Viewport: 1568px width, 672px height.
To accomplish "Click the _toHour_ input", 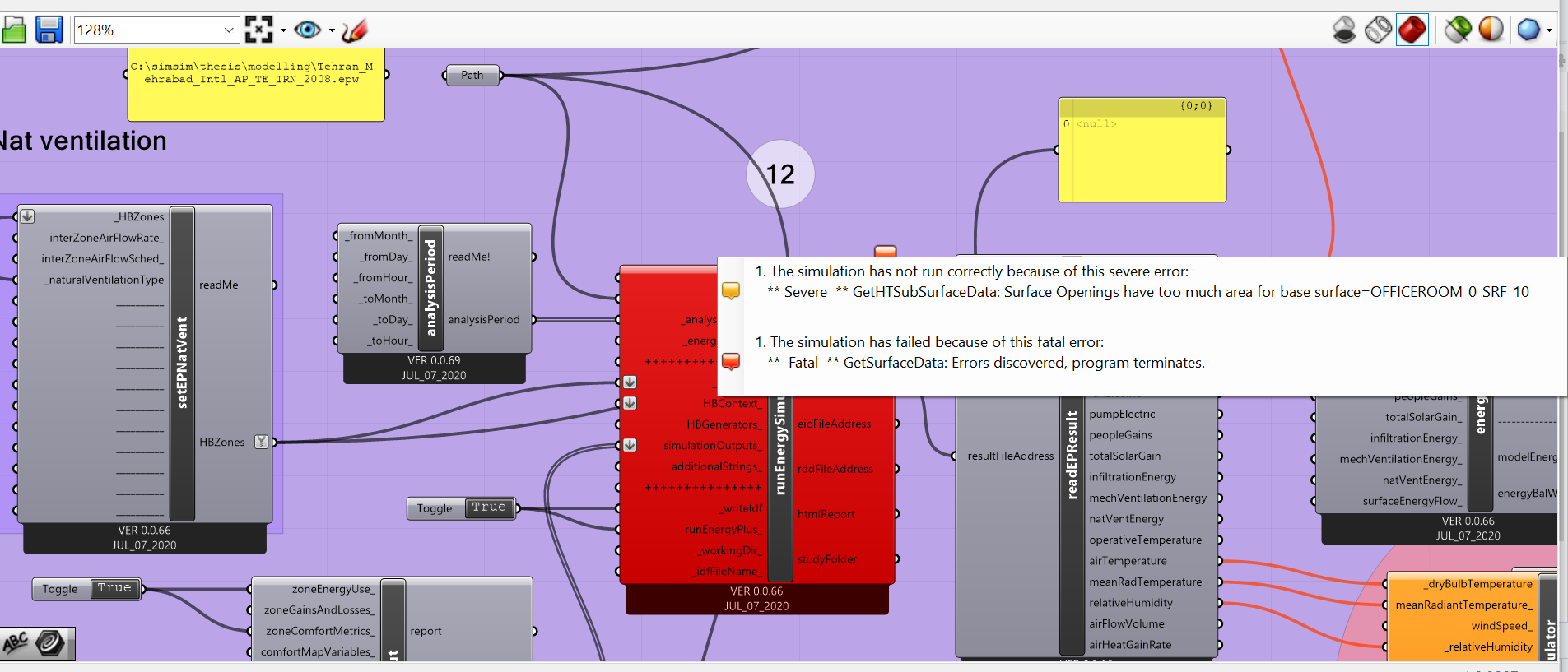I will pos(389,341).
